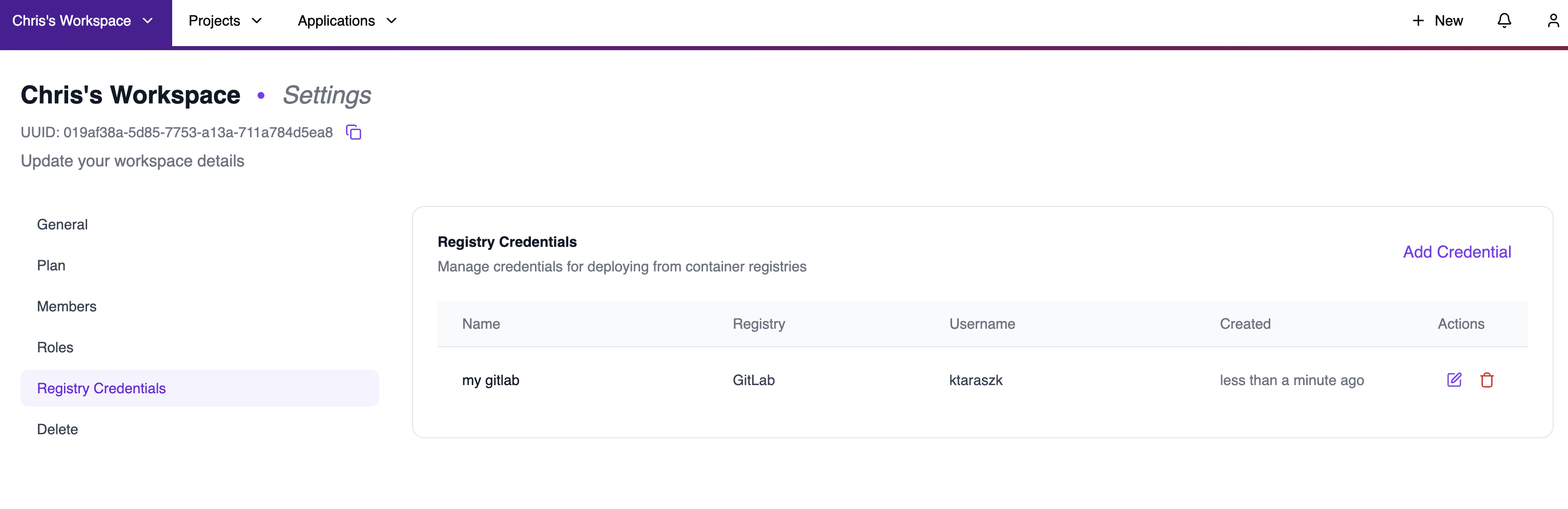Copy the workspace UUID
The image size is (1568, 509).
pyautogui.click(x=354, y=132)
